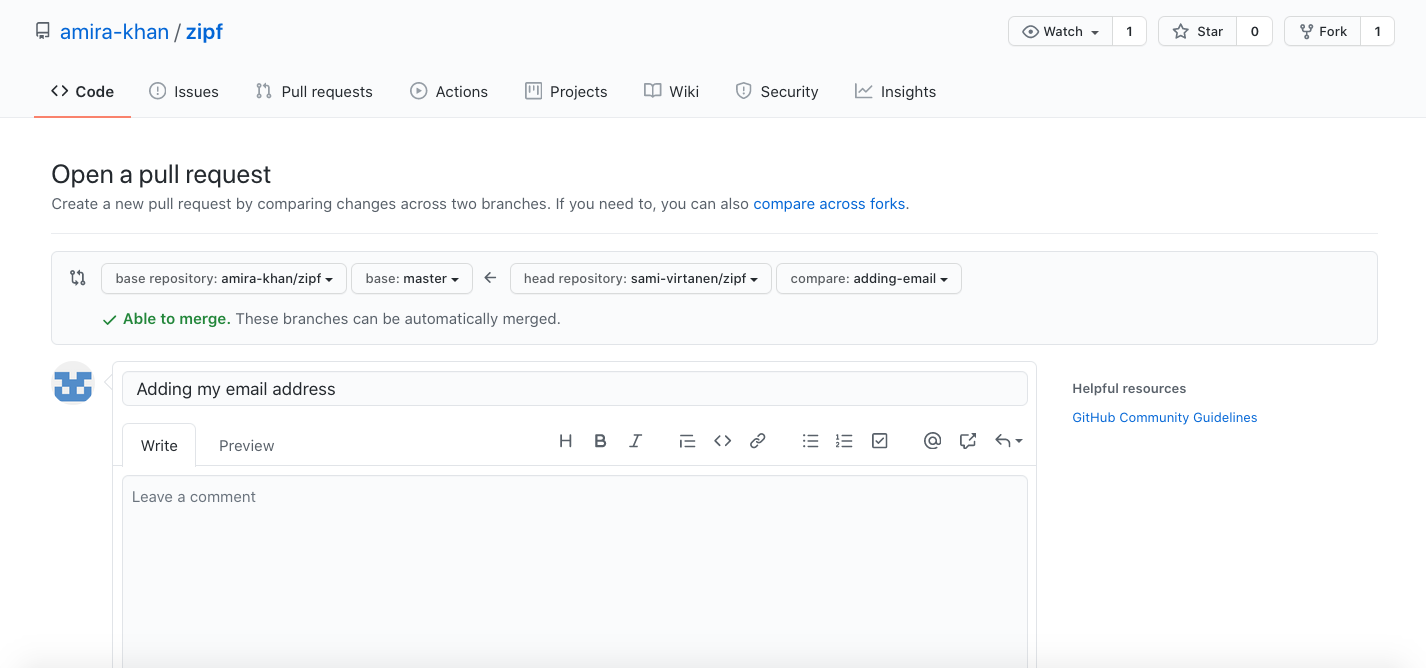
Task: Add a link icon in toolbar
Action: point(758,441)
